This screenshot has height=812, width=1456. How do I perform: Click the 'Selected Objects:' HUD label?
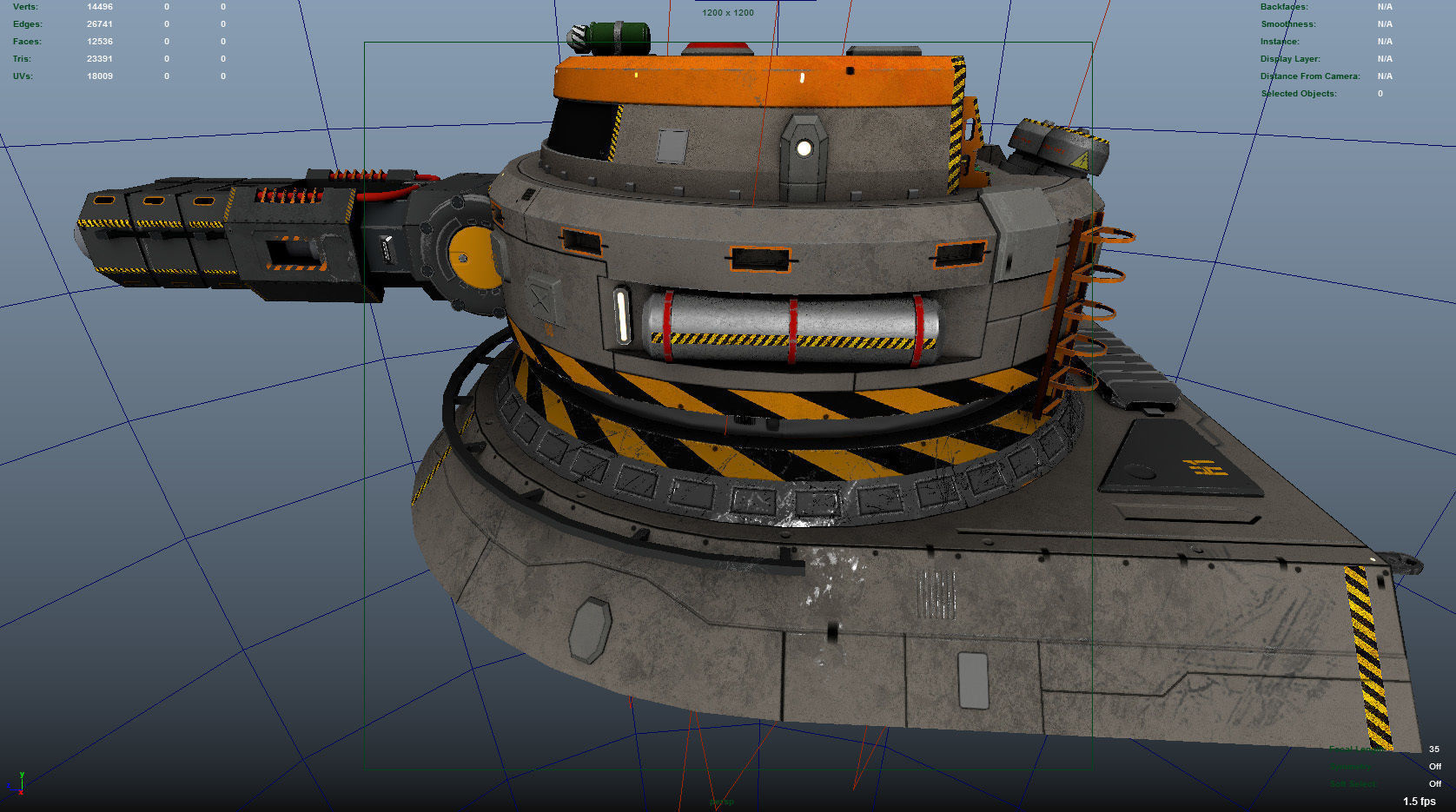[1299, 94]
